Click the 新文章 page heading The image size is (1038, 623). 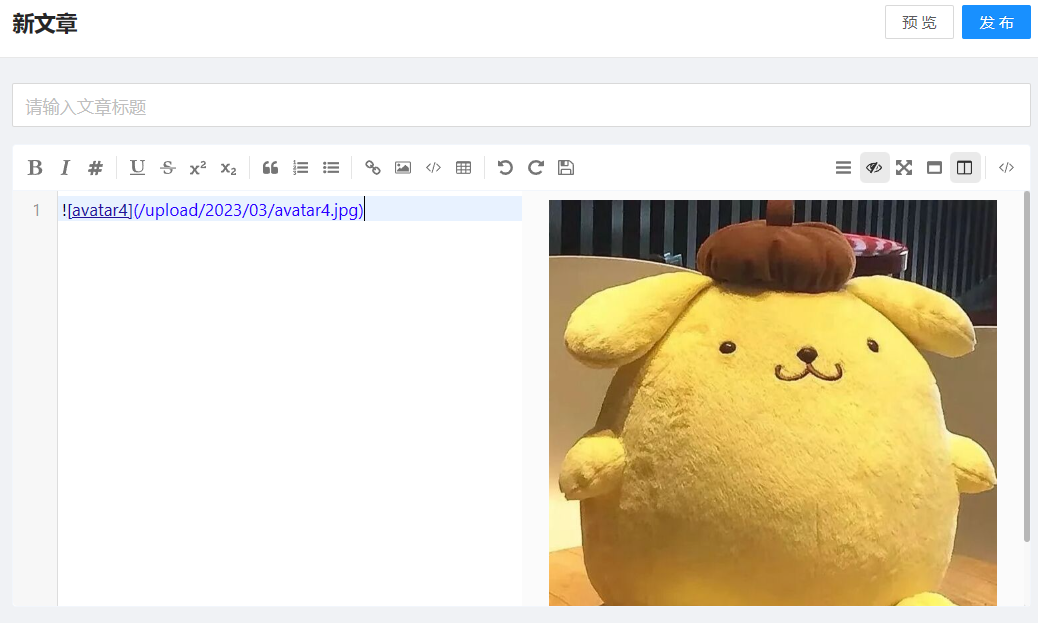44,24
